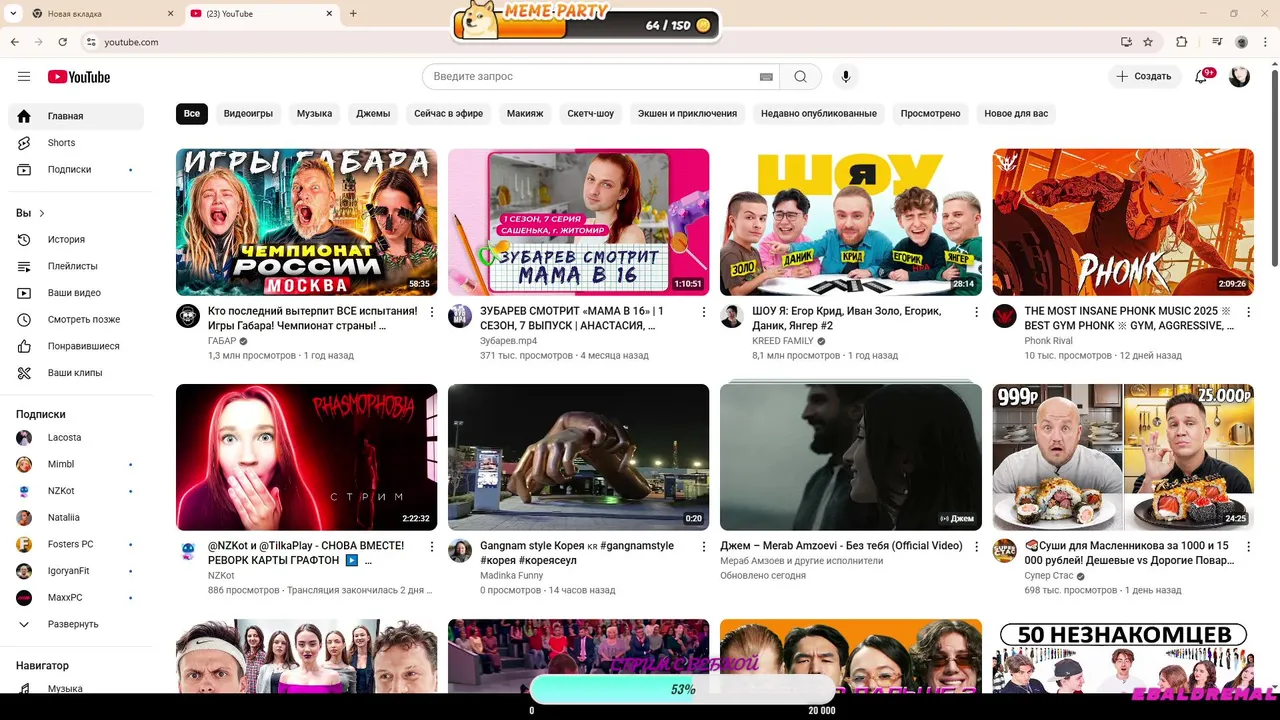Expand subscriptions list with Развернуть
Screen dimensions: 1280x720
[x=76, y=624]
